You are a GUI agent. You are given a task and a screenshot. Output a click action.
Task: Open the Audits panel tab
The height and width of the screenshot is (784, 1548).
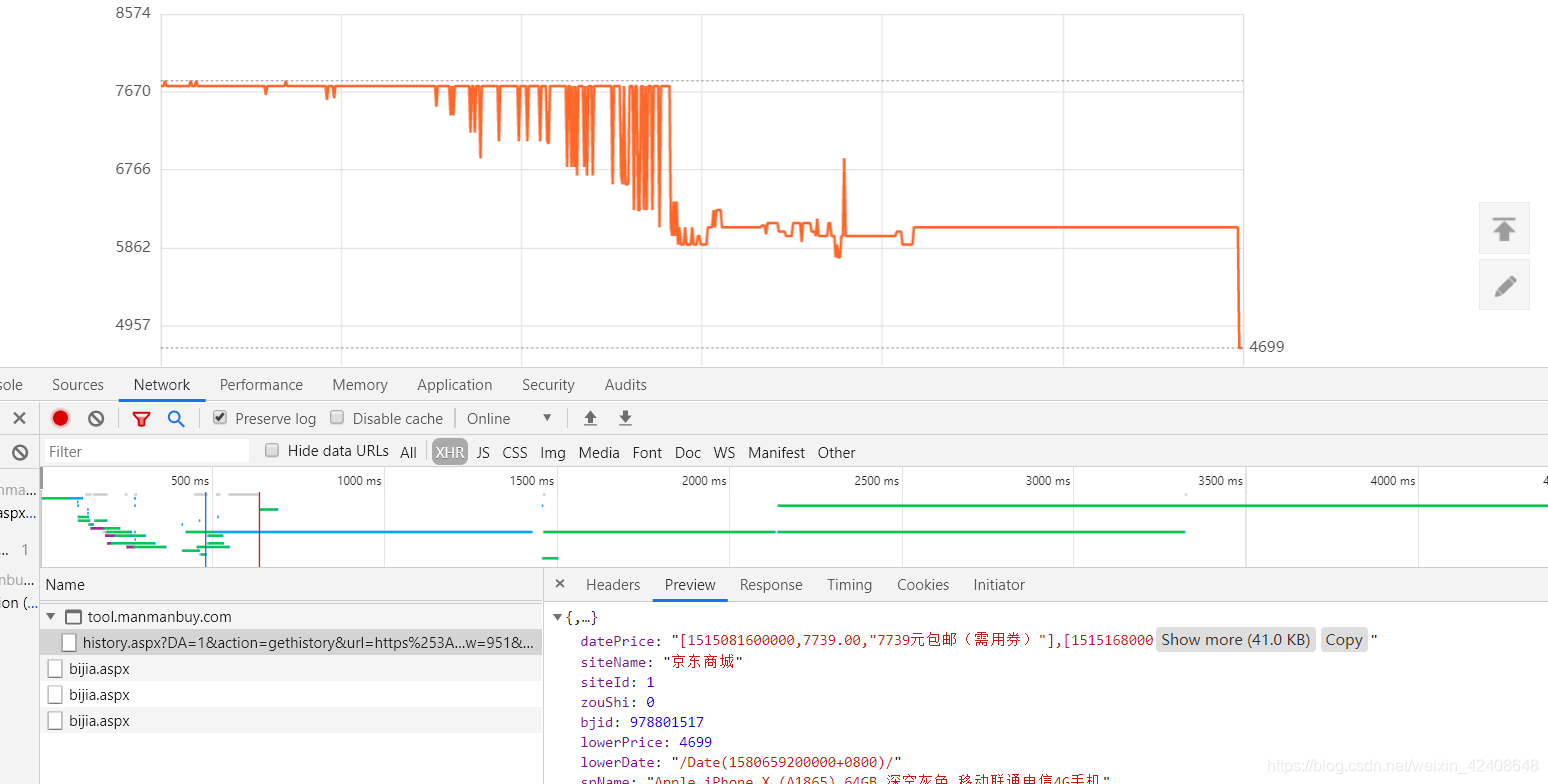point(626,385)
